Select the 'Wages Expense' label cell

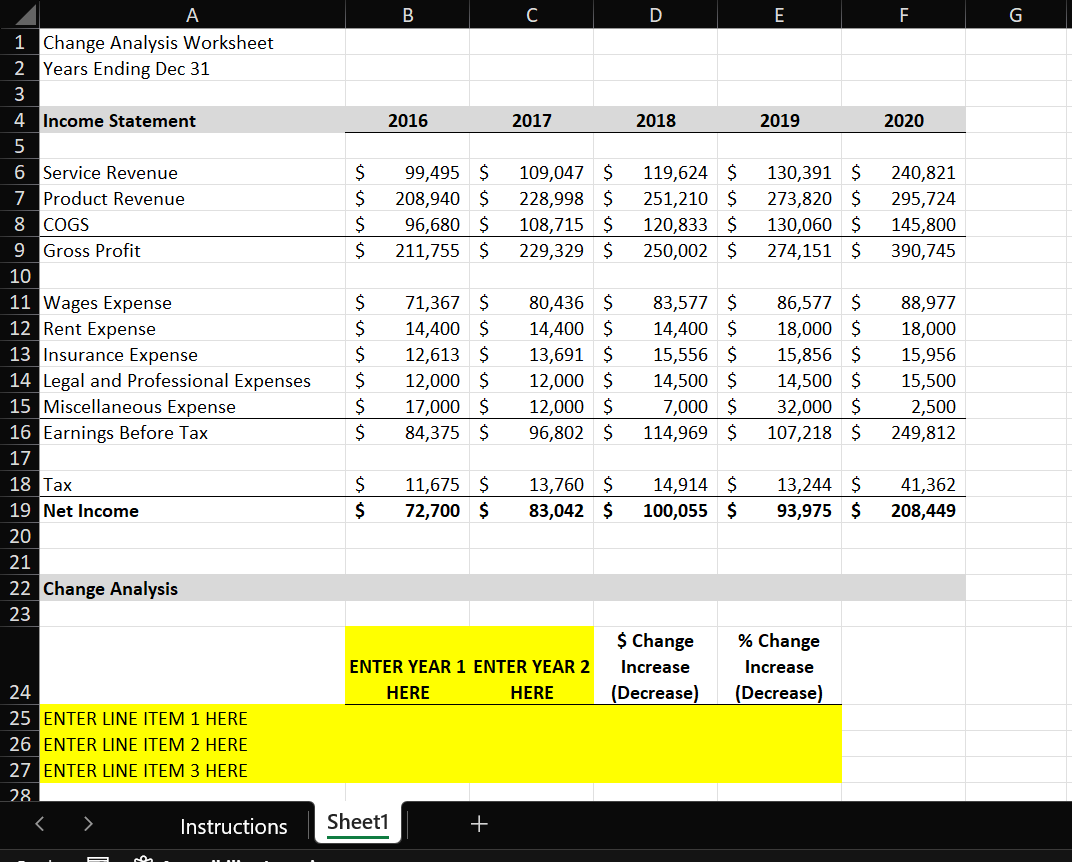tap(192, 302)
